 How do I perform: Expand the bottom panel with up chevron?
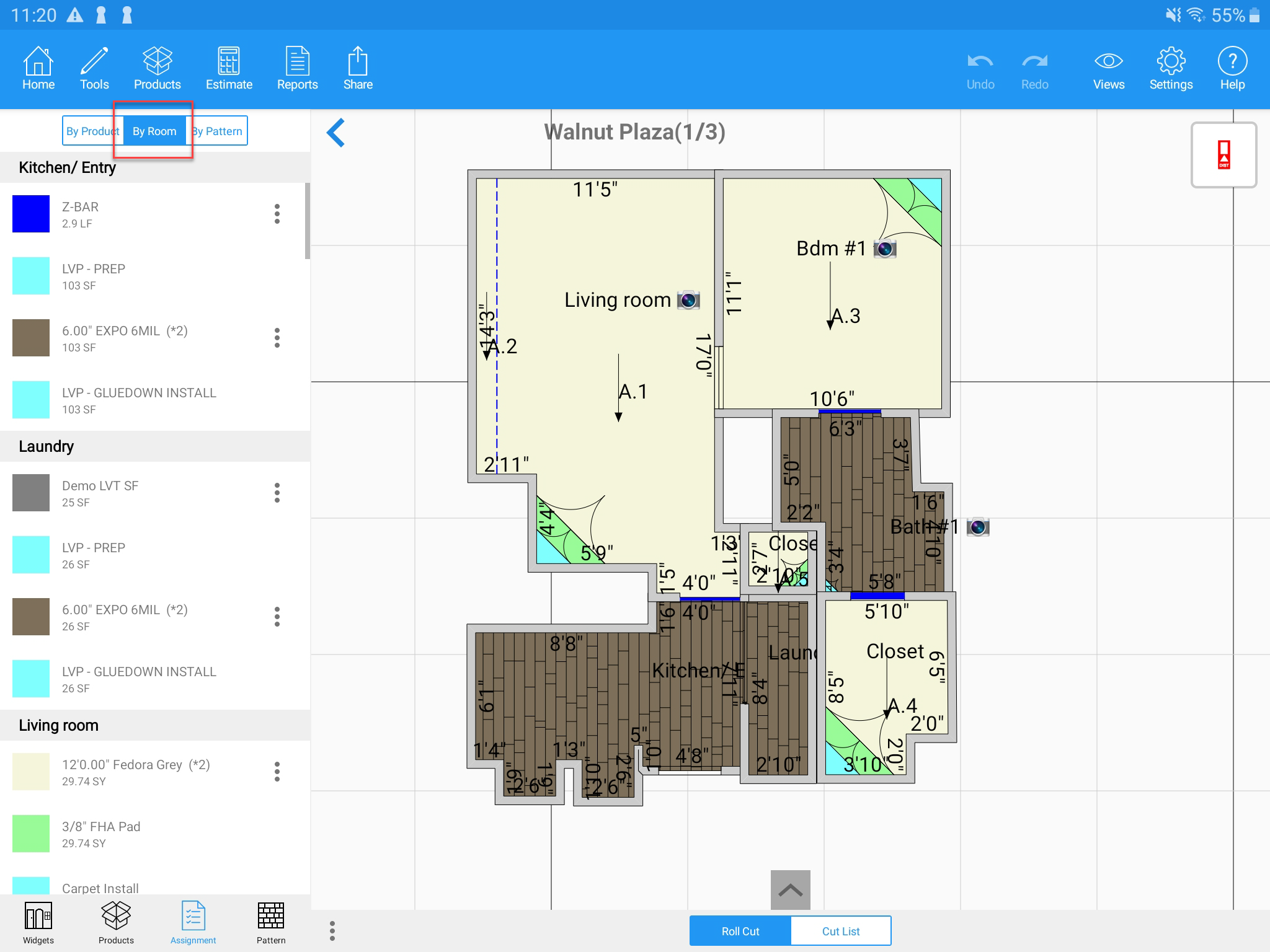(790, 890)
